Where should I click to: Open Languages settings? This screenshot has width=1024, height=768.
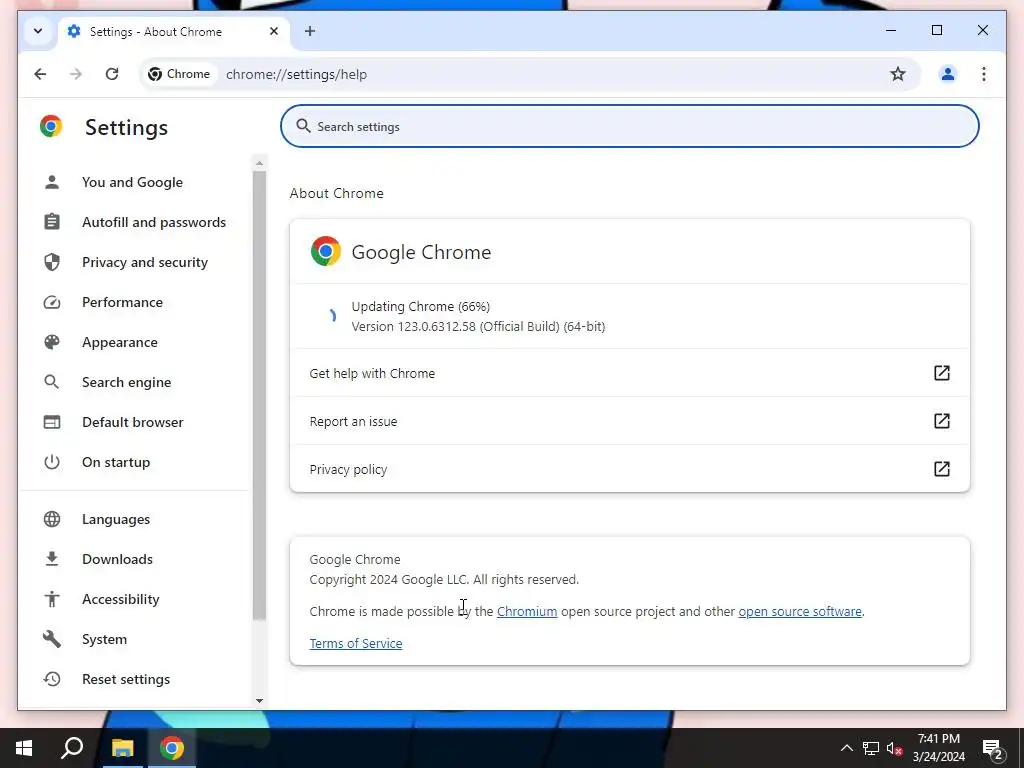(133, 519)
